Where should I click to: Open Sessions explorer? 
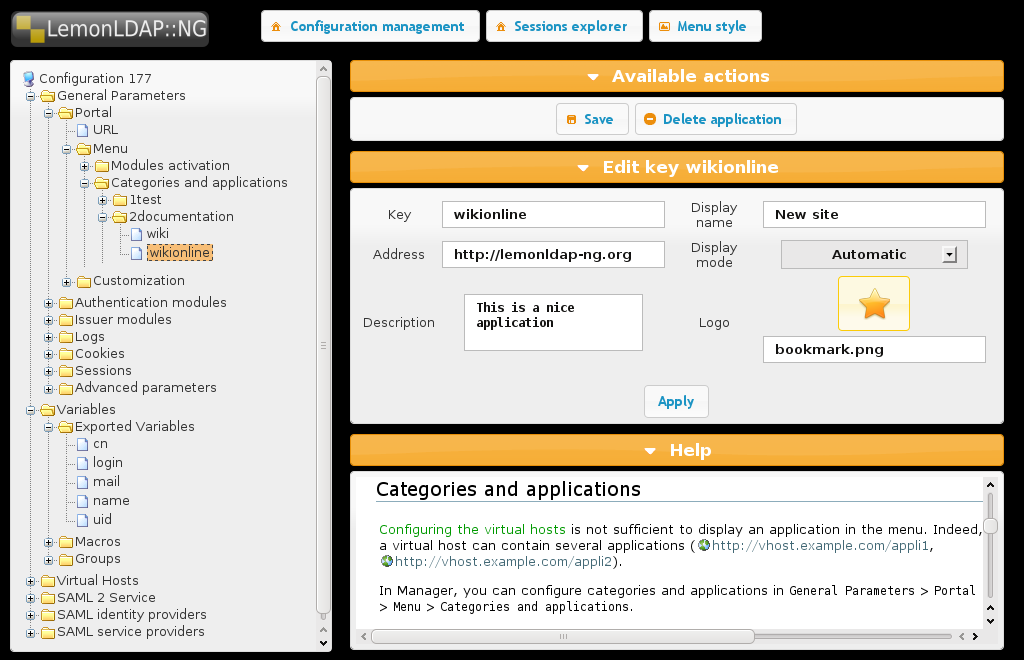pyautogui.click(x=564, y=26)
